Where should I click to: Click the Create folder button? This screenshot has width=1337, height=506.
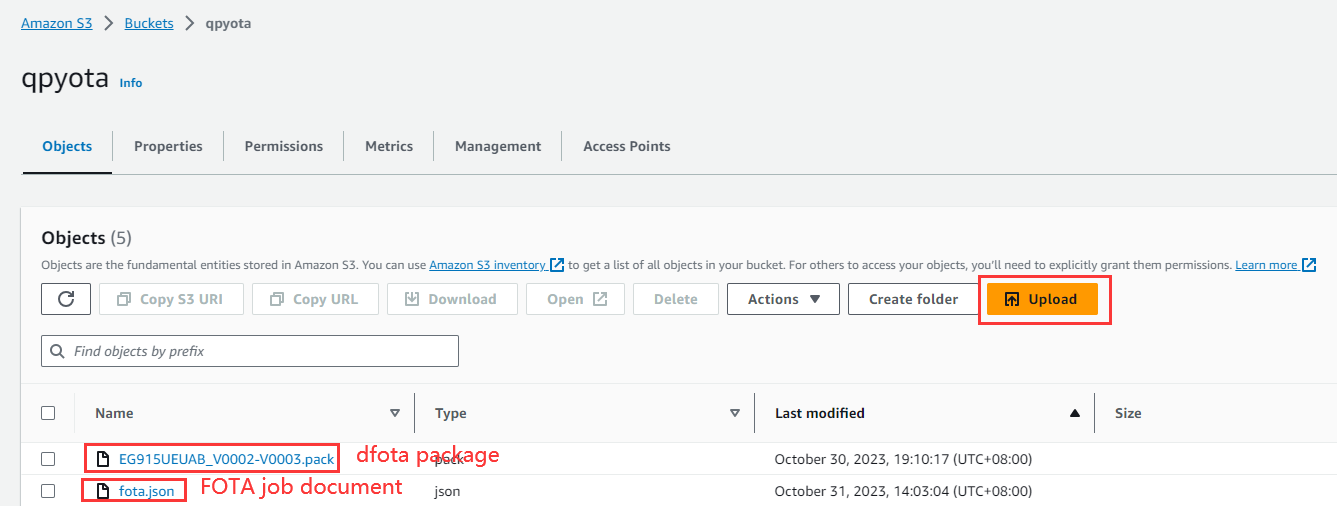[913, 299]
